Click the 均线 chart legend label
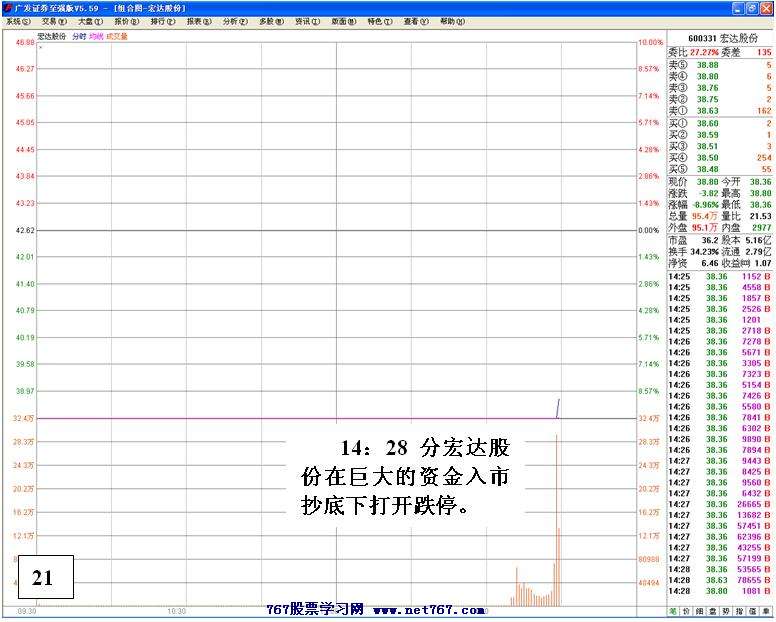The height and width of the screenshot is (622, 776). point(97,37)
